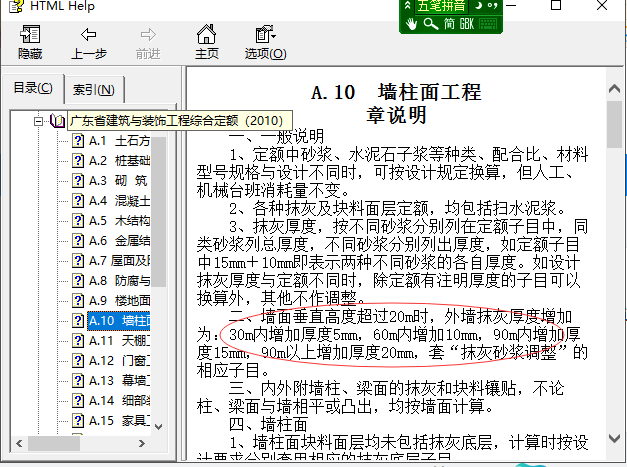Open topic A.14 细部
The width and height of the screenshot is (627, 467).
119,401
